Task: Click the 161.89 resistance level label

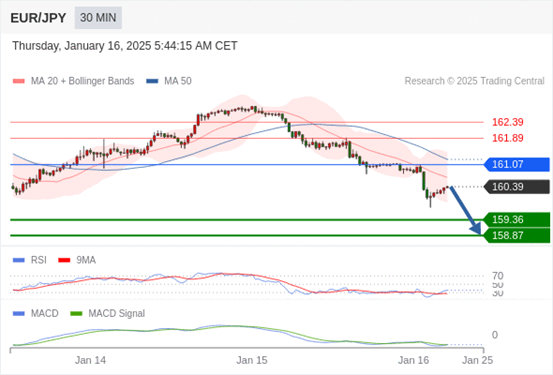Action: [x=508, y=138]
